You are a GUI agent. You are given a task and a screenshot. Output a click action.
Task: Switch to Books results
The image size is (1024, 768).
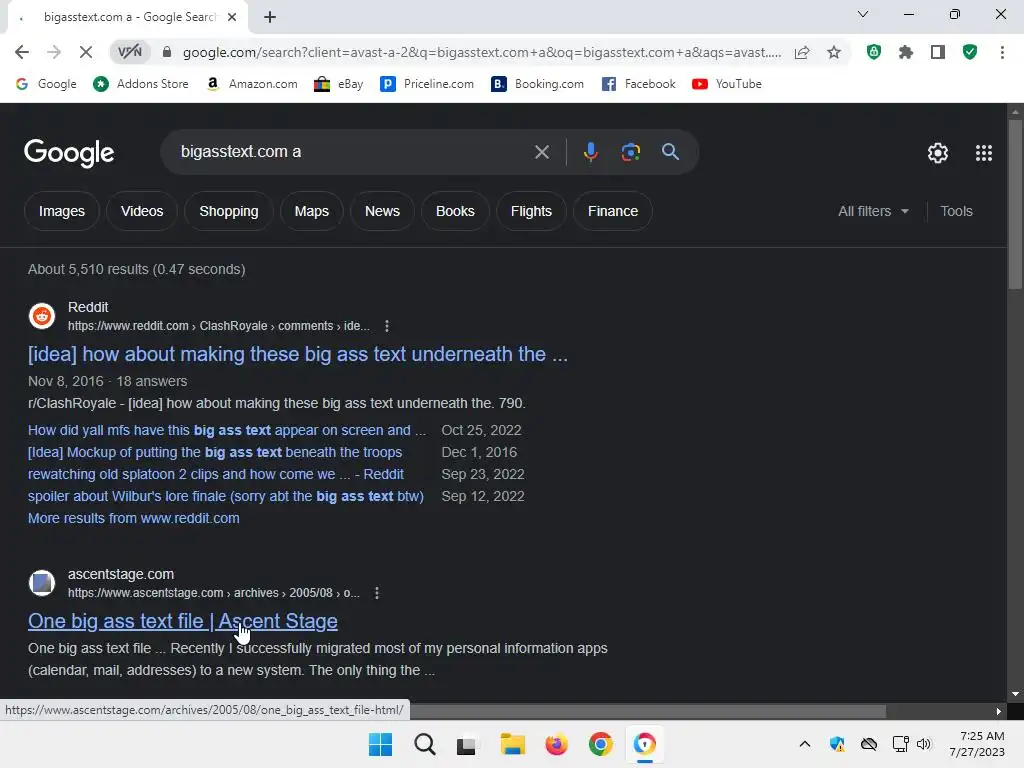pyautogui.click(x=455, y=211)
